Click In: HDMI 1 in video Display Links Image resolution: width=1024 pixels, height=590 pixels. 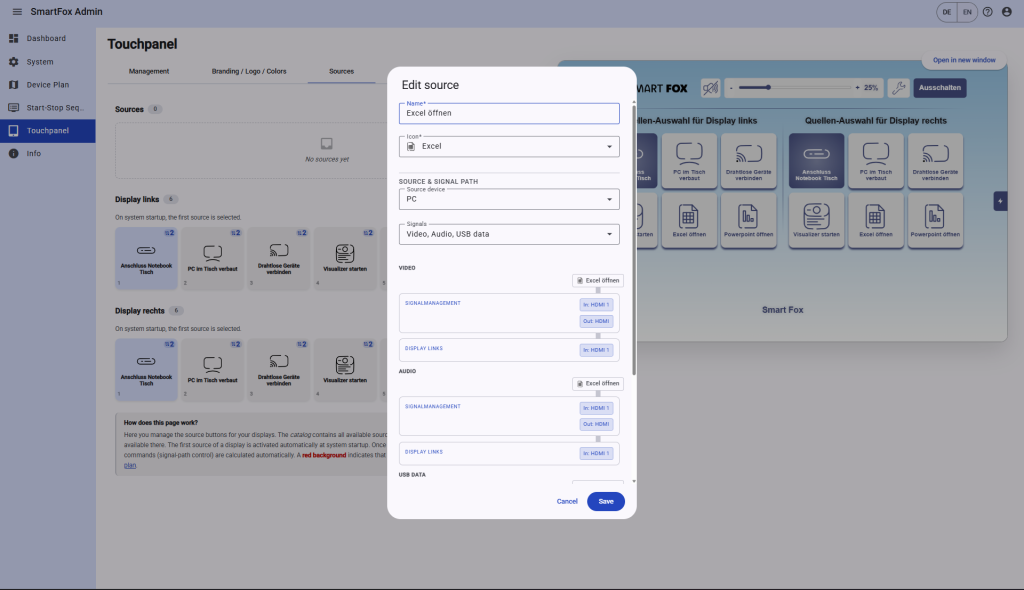pyautogui.click(x=596, y=350)
